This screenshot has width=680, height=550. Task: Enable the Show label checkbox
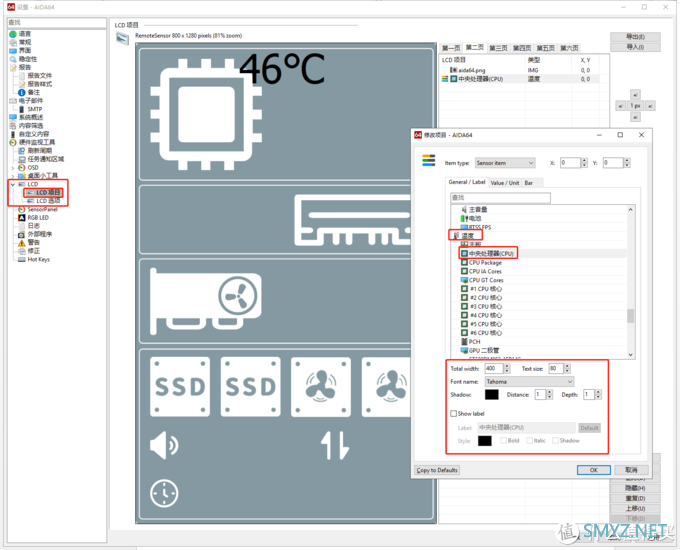454,414
